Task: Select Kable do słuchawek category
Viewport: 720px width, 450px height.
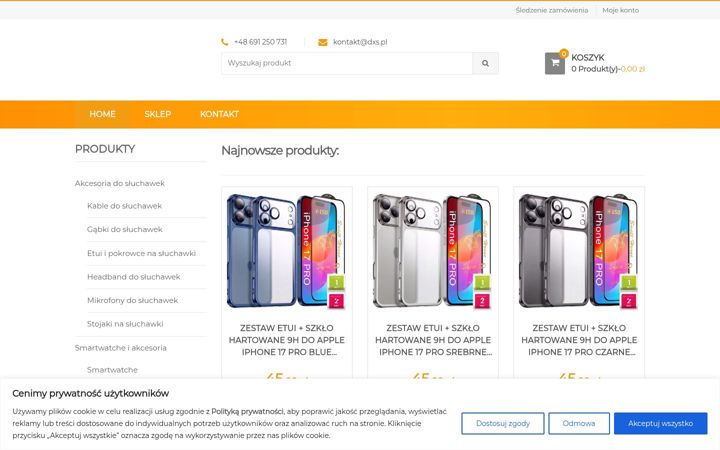Action: (124, 206)
